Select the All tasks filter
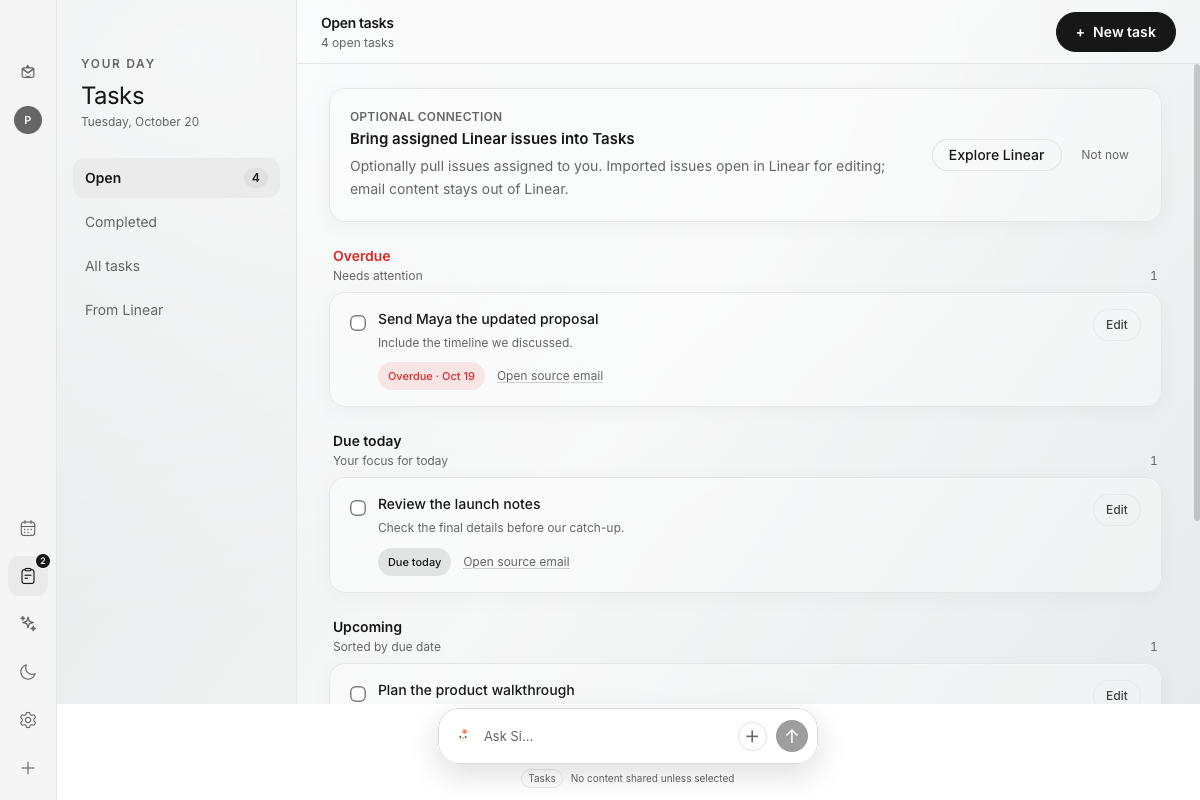 (x=176, y=266)
